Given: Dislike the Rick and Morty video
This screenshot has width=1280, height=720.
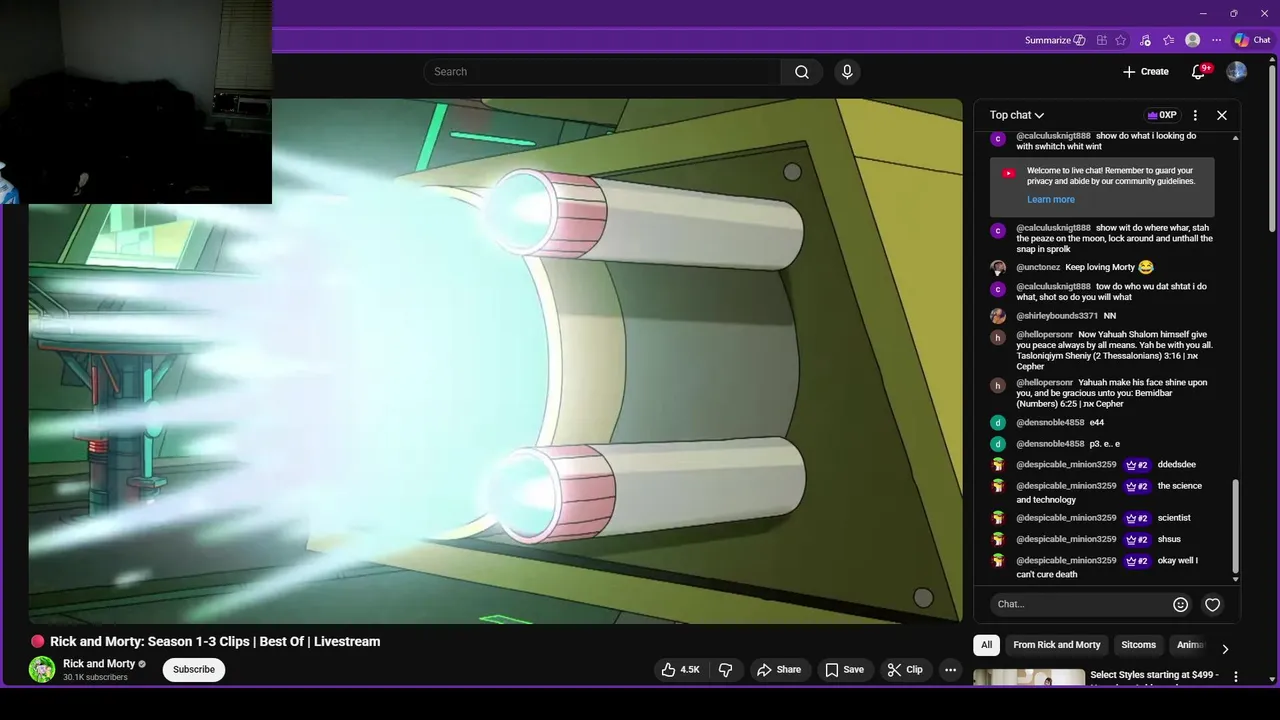Looking at the screenshot, I should click(x=727, y=670).
